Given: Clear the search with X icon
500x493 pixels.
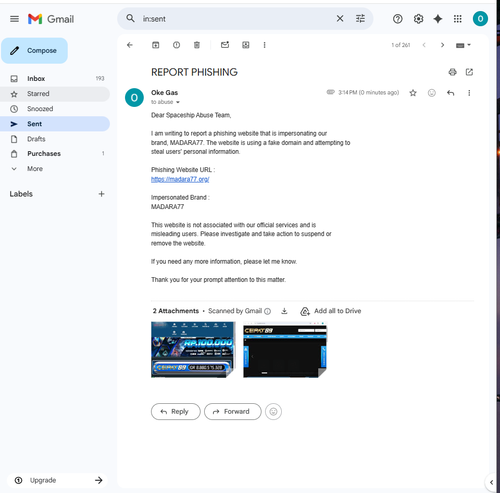Looking at the screenshot, I should (x=340, y=19).
